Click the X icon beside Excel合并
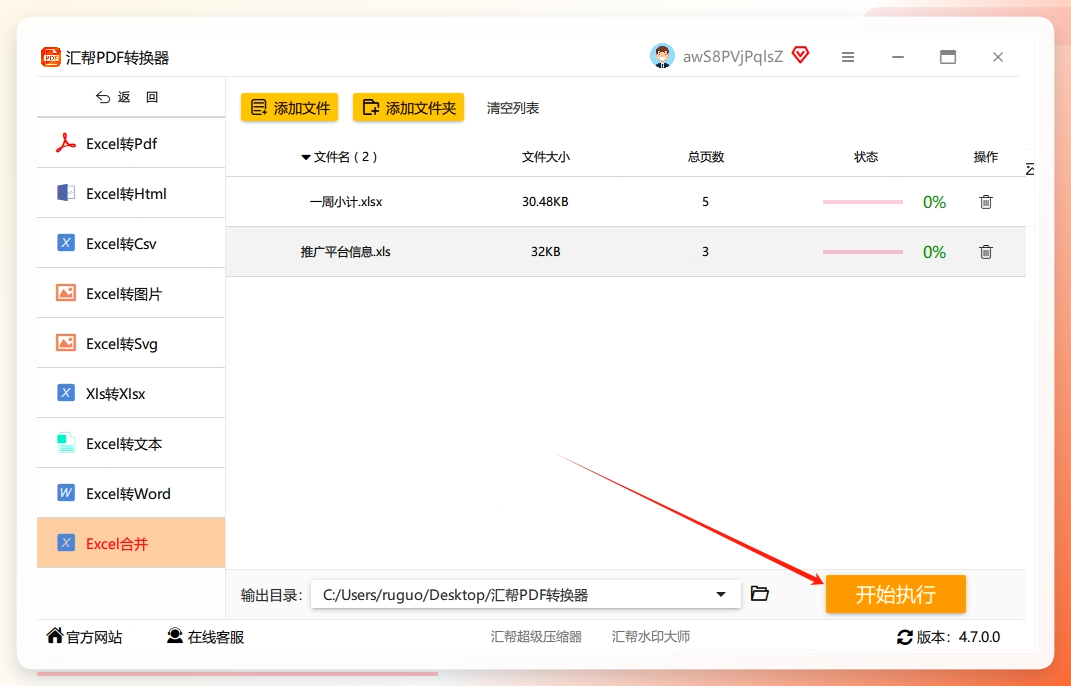1071x686 pixels. click(66, 543)
